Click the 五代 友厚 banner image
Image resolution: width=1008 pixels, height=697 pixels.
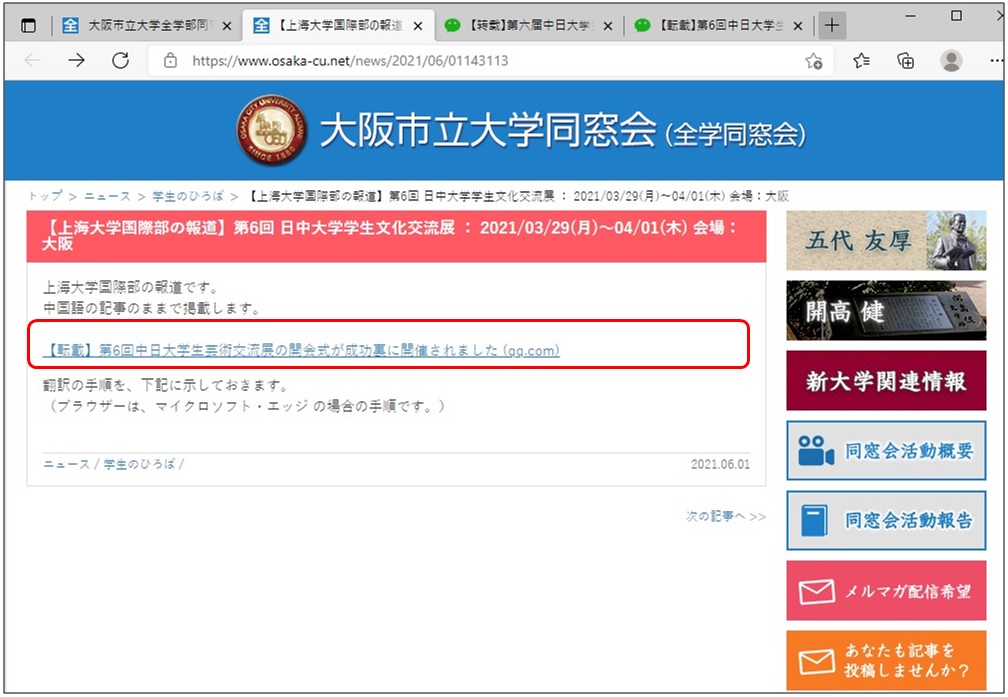coord(885,241)
